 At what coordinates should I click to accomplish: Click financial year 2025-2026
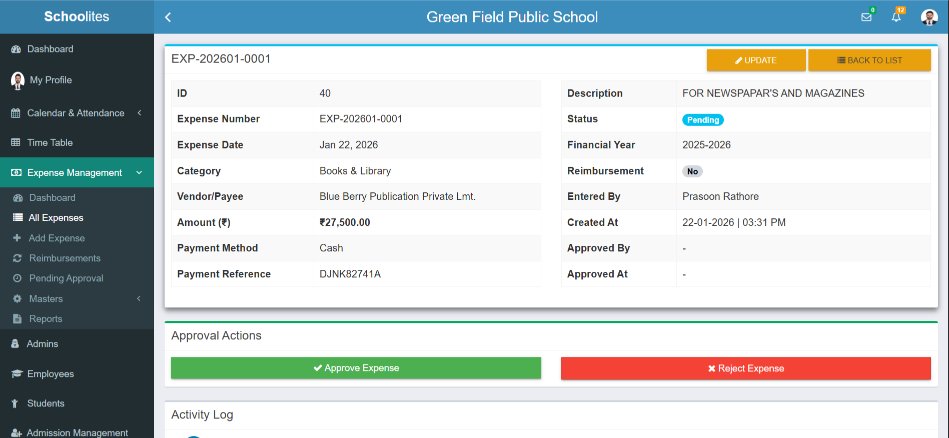(706, 145)
